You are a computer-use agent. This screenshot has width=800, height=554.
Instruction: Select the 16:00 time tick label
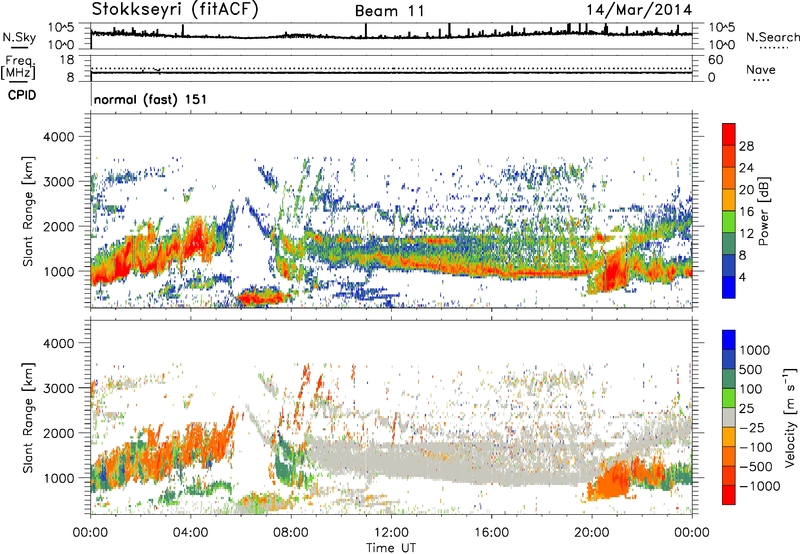pos(492,533)
